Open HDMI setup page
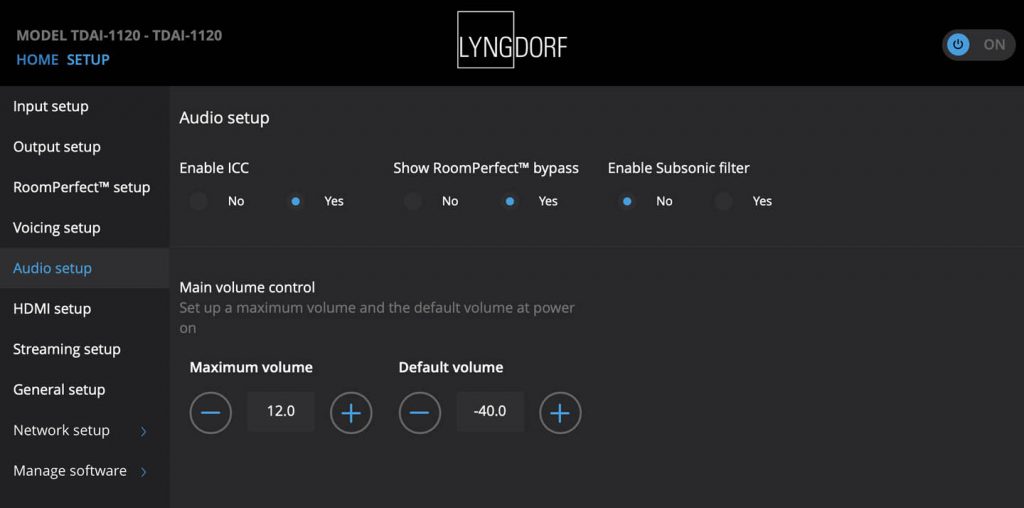This screenshot has width=1024, height=508. 84,309
